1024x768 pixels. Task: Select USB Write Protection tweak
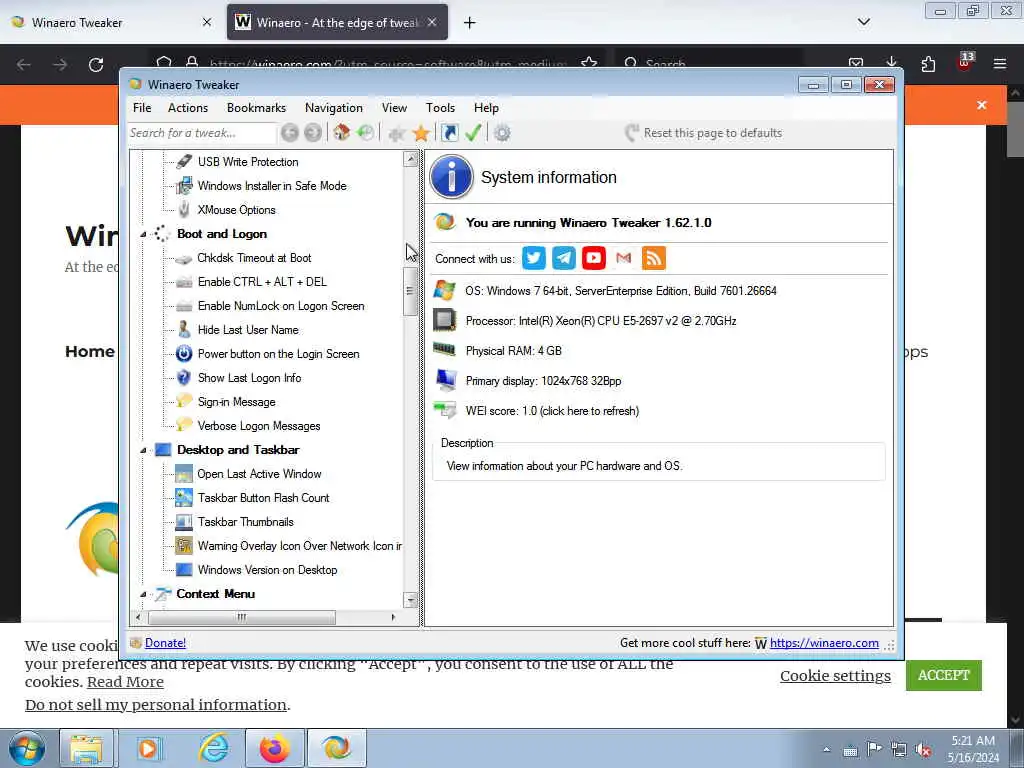248,162
